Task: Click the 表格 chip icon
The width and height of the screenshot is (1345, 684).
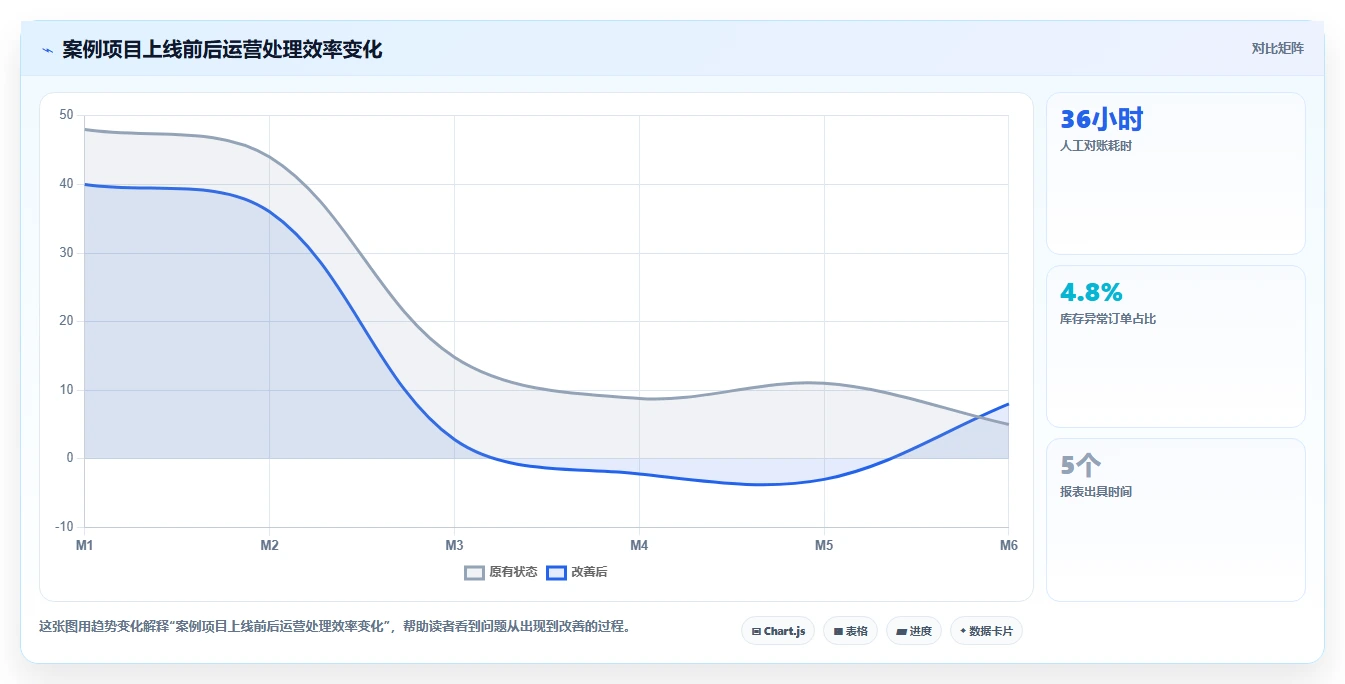Action: (x=838, y=632)
